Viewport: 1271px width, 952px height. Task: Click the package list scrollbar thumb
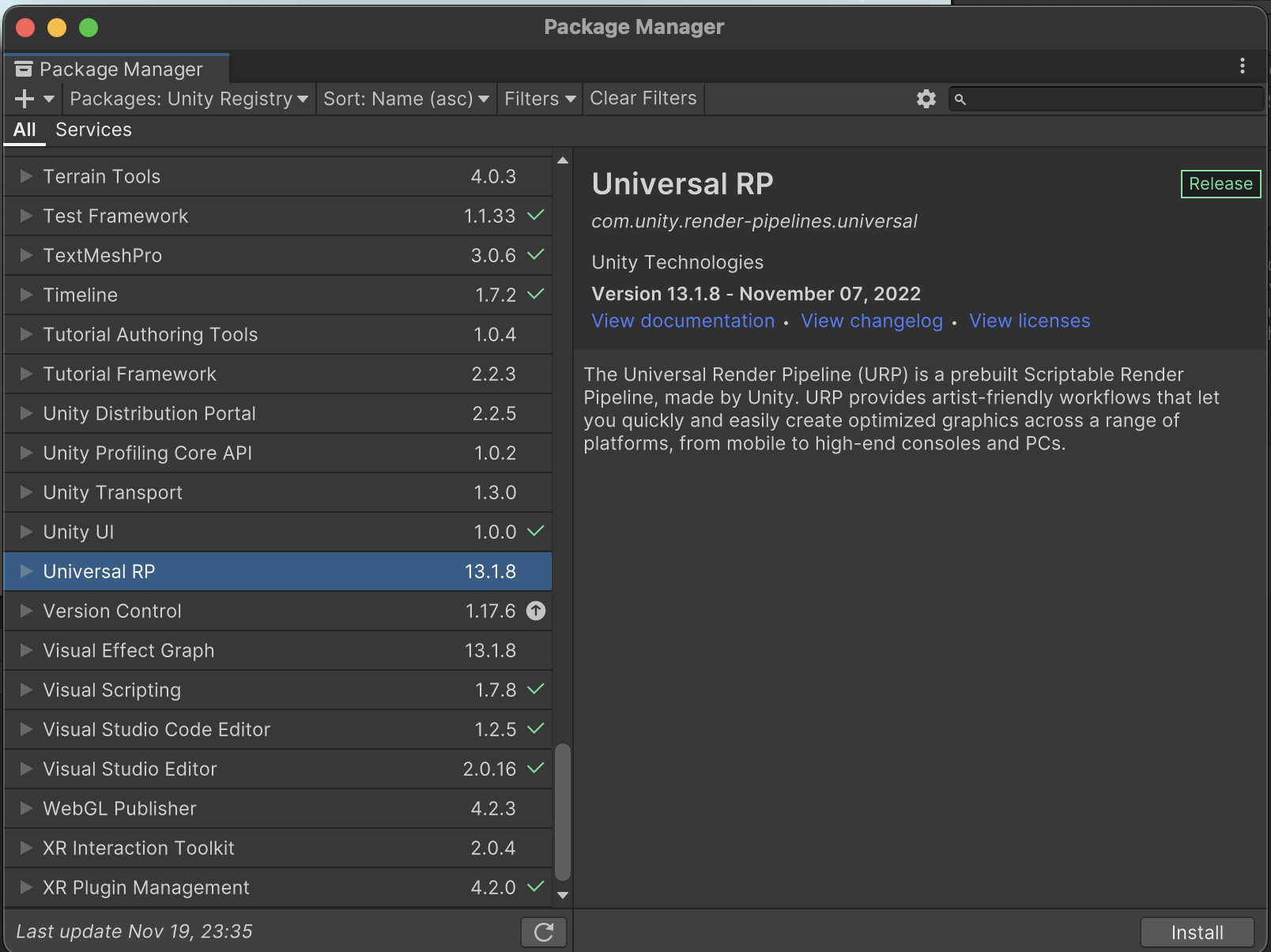point(563,811)
